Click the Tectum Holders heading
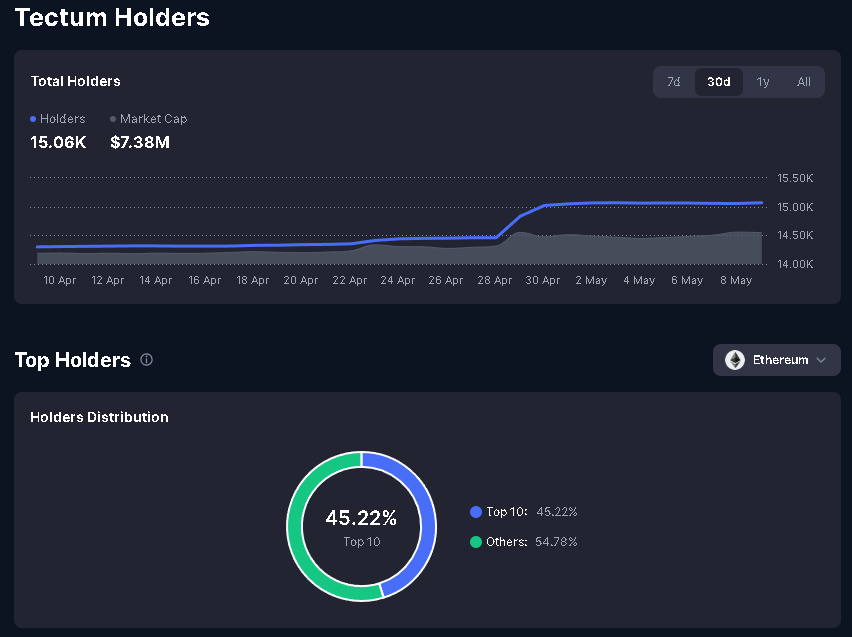 coord(112,17)
